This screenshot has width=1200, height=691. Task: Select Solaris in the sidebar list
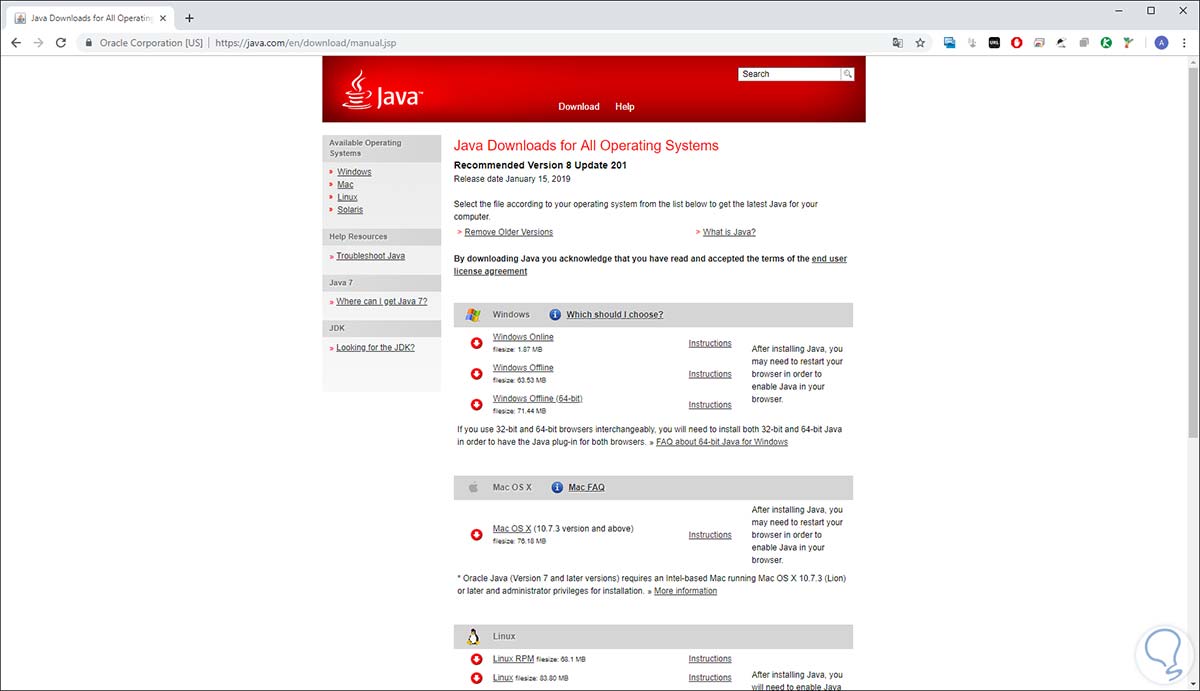[350, 210]
